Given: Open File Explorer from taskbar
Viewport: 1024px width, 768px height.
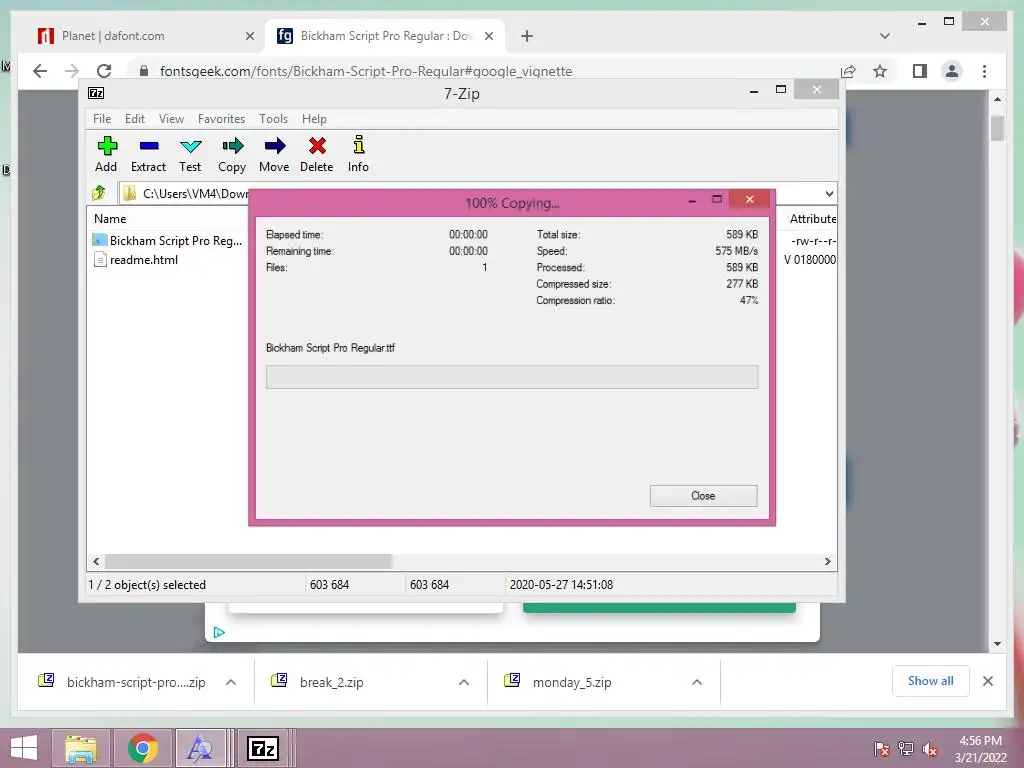Looking at the screenshot, I should point(81,748).
